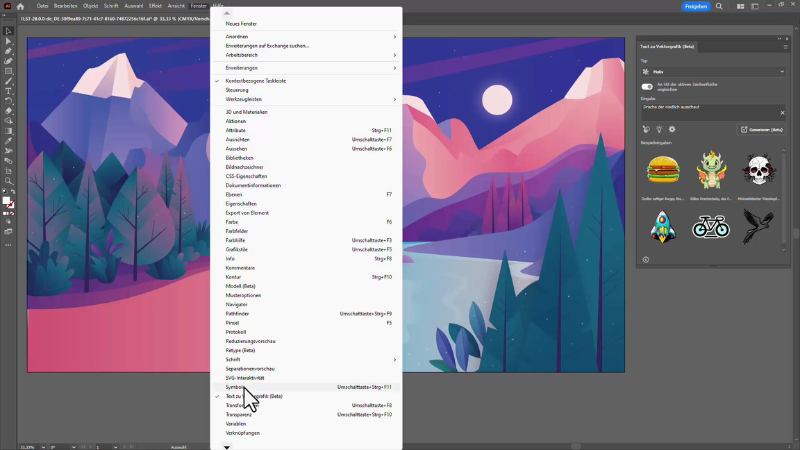
Task: Uncheck Text zu Vektorgrafik (Beta) menu entry
Action: pos(260,396)
